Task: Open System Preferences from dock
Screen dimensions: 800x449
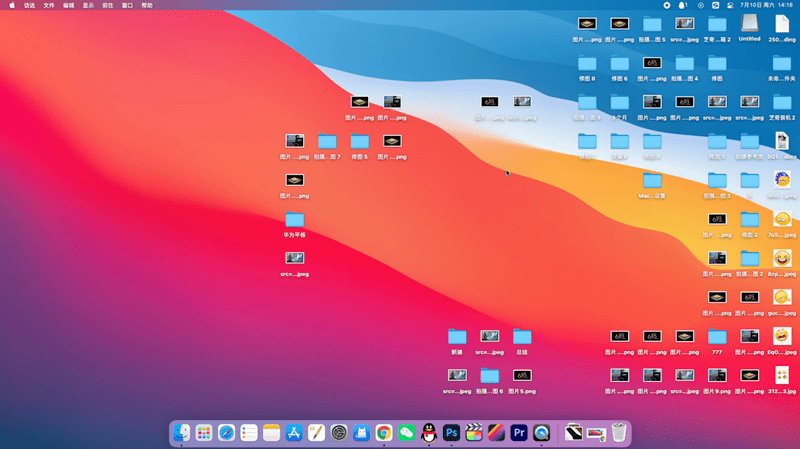Action: coord(339,433)
